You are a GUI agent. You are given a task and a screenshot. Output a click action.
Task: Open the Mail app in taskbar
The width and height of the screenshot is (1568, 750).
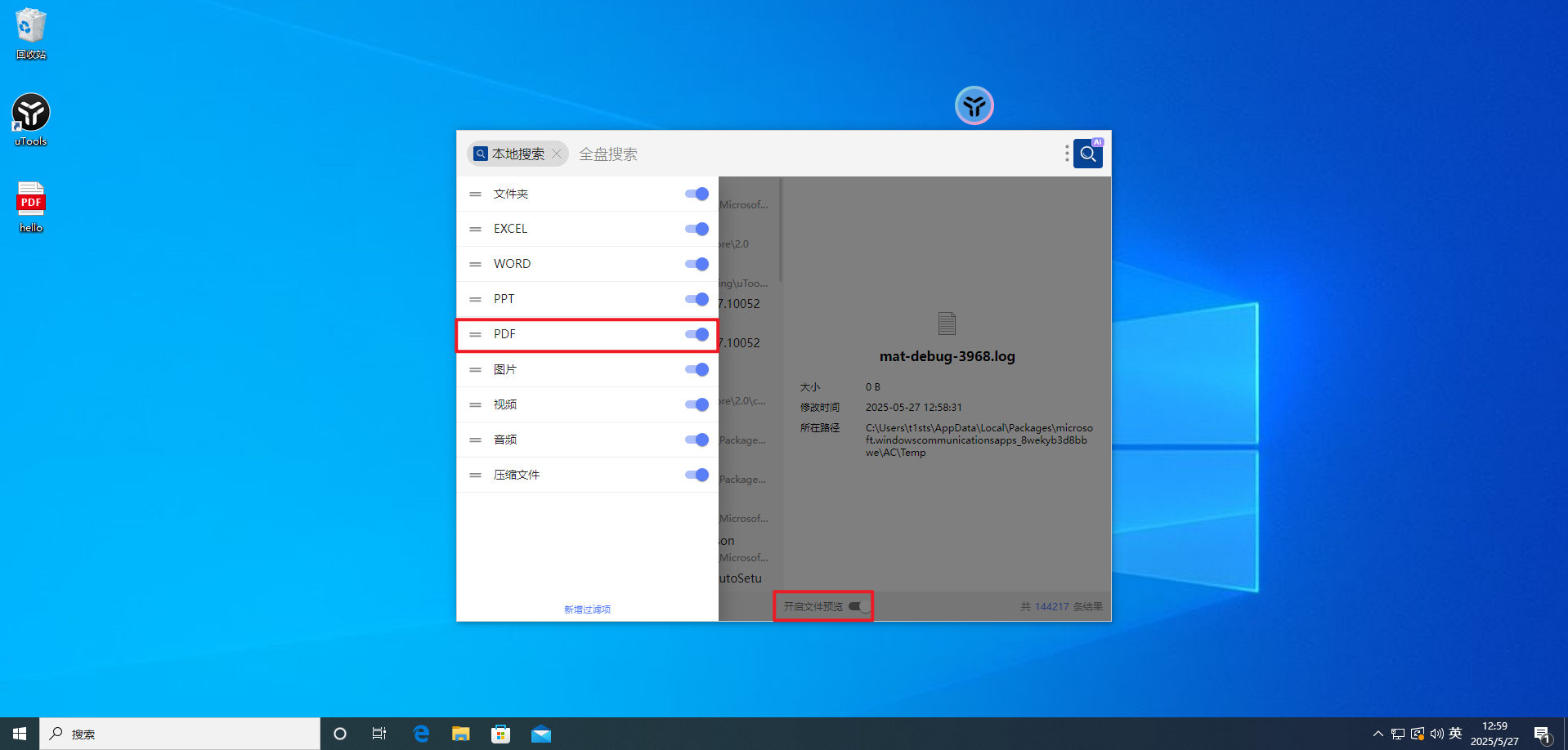(541, 734)
